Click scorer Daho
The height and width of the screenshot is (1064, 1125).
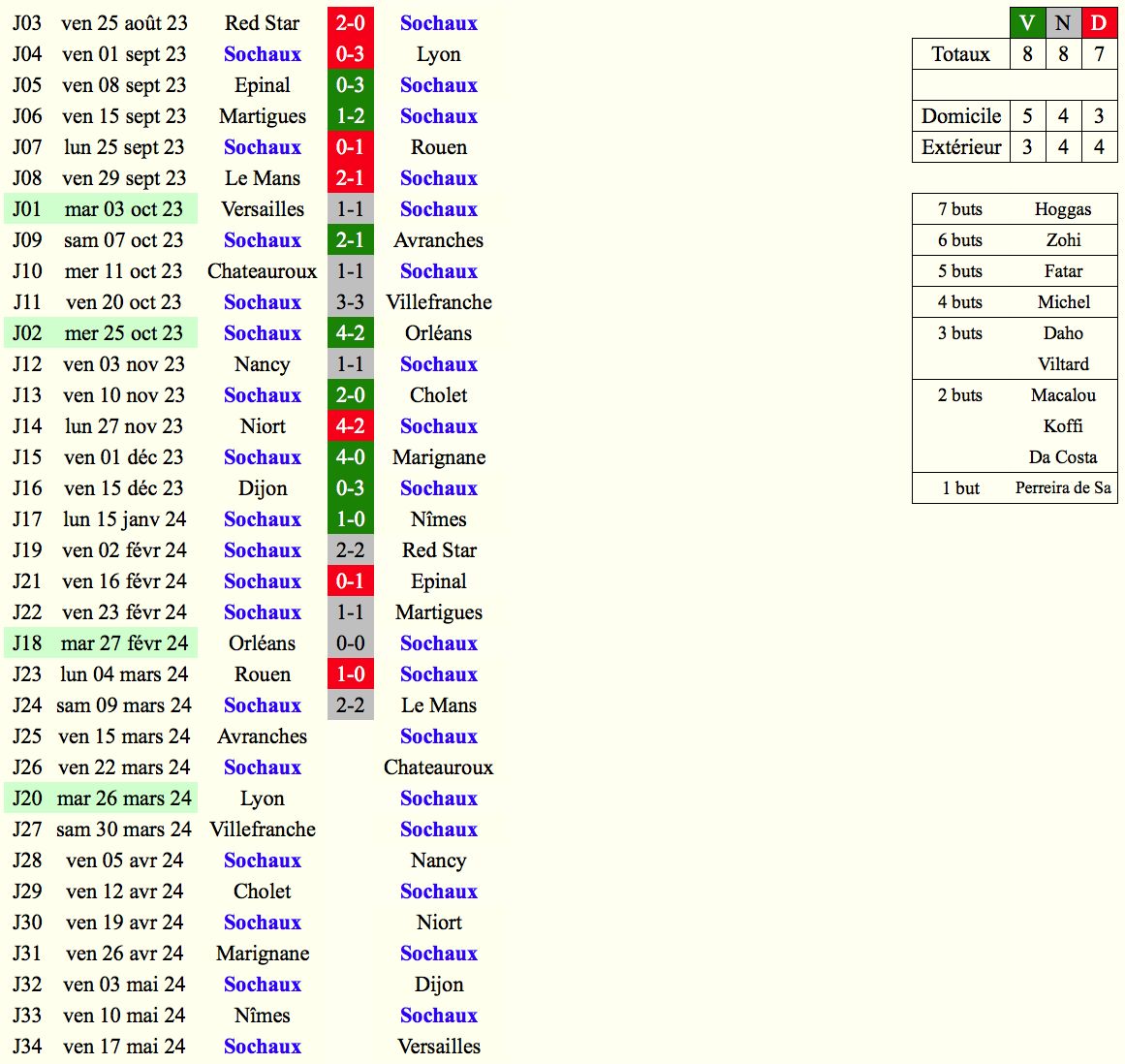pyautogui.click(x=1063, y=333)
